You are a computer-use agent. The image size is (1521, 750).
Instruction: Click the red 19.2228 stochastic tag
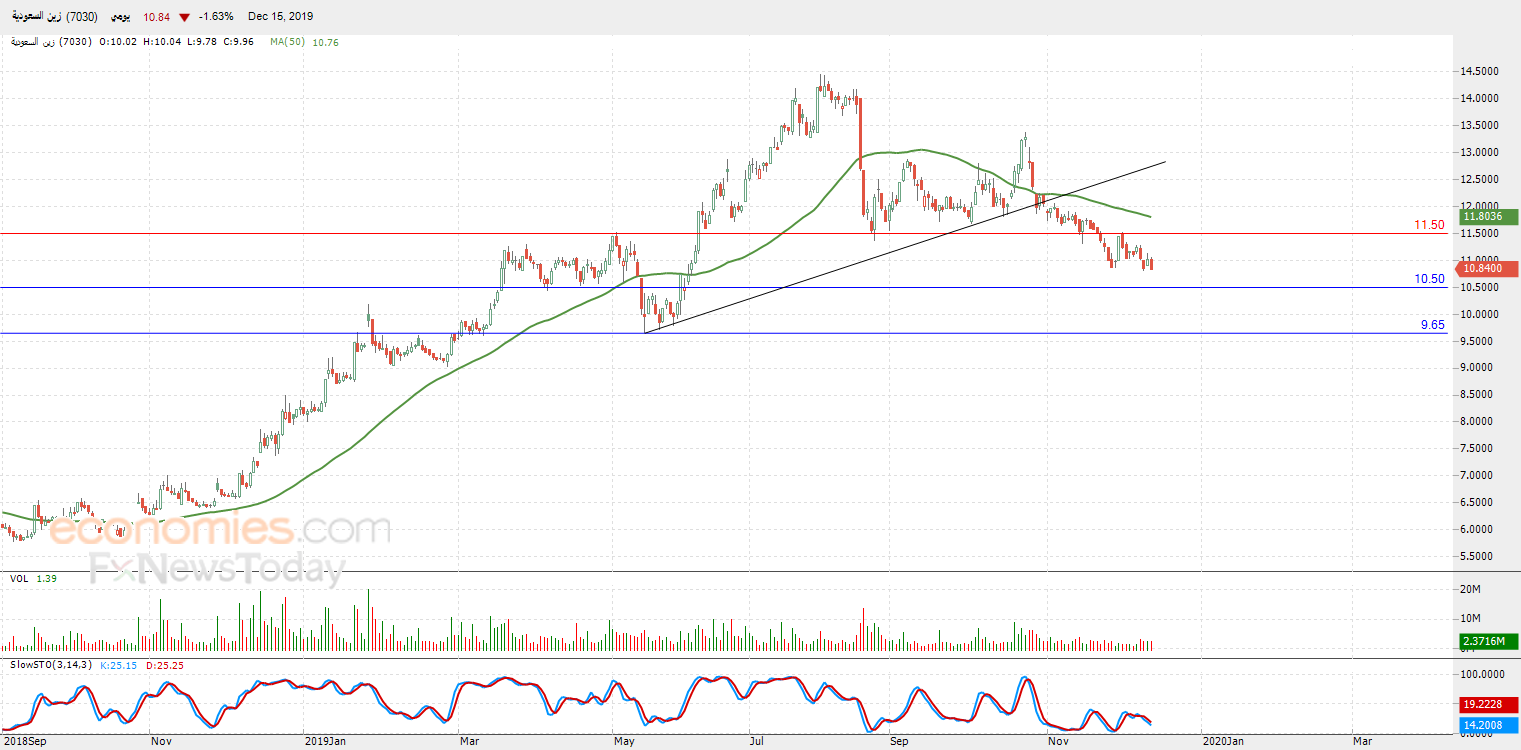1488,704
